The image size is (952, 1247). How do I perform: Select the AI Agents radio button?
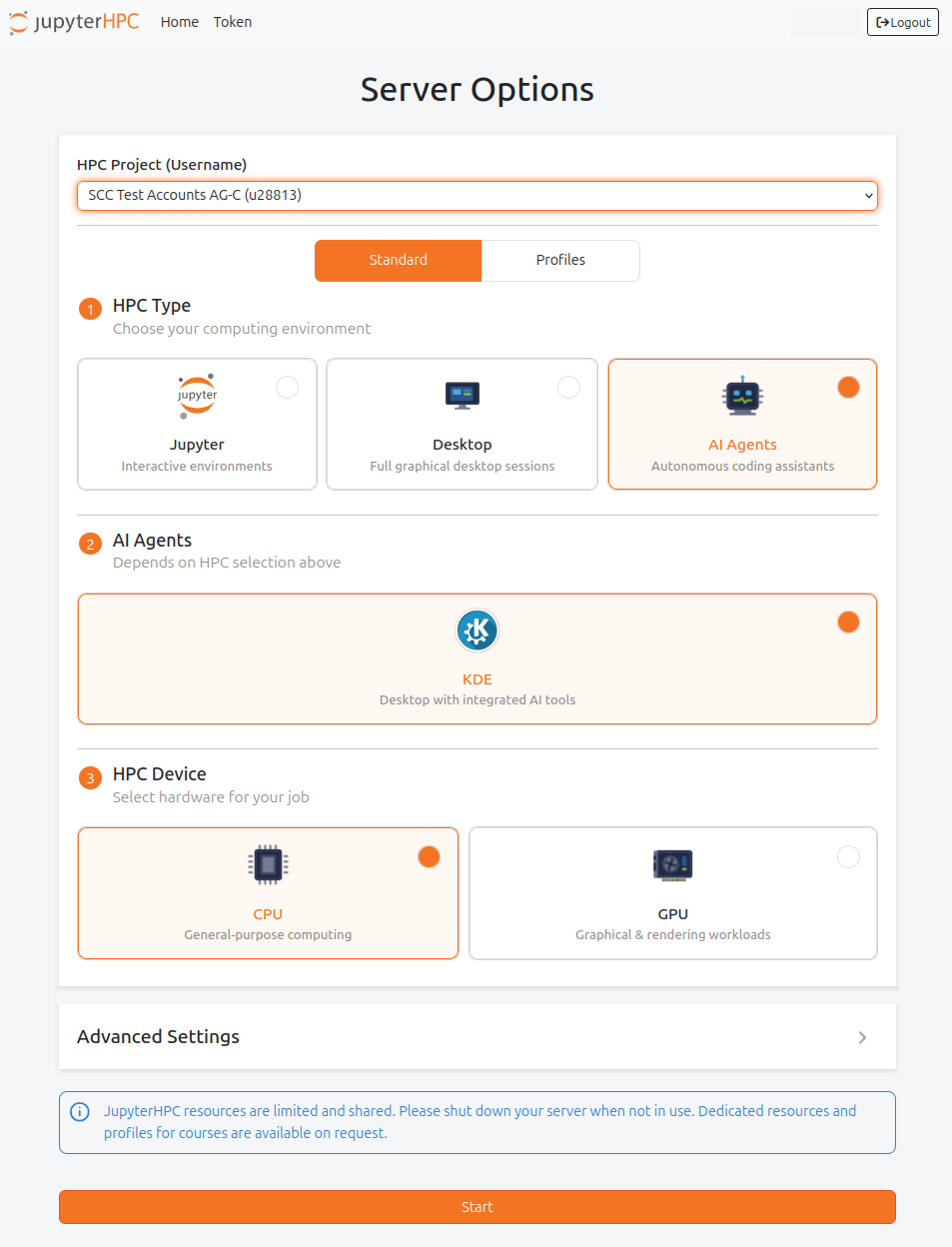coord(848,388)
